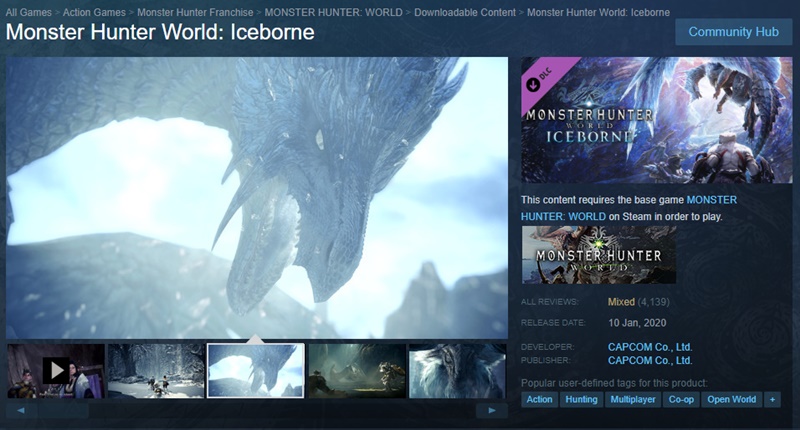This screenshot has height=430, width=800.
Task: Select the Open World tag
Action: (732, 399)
